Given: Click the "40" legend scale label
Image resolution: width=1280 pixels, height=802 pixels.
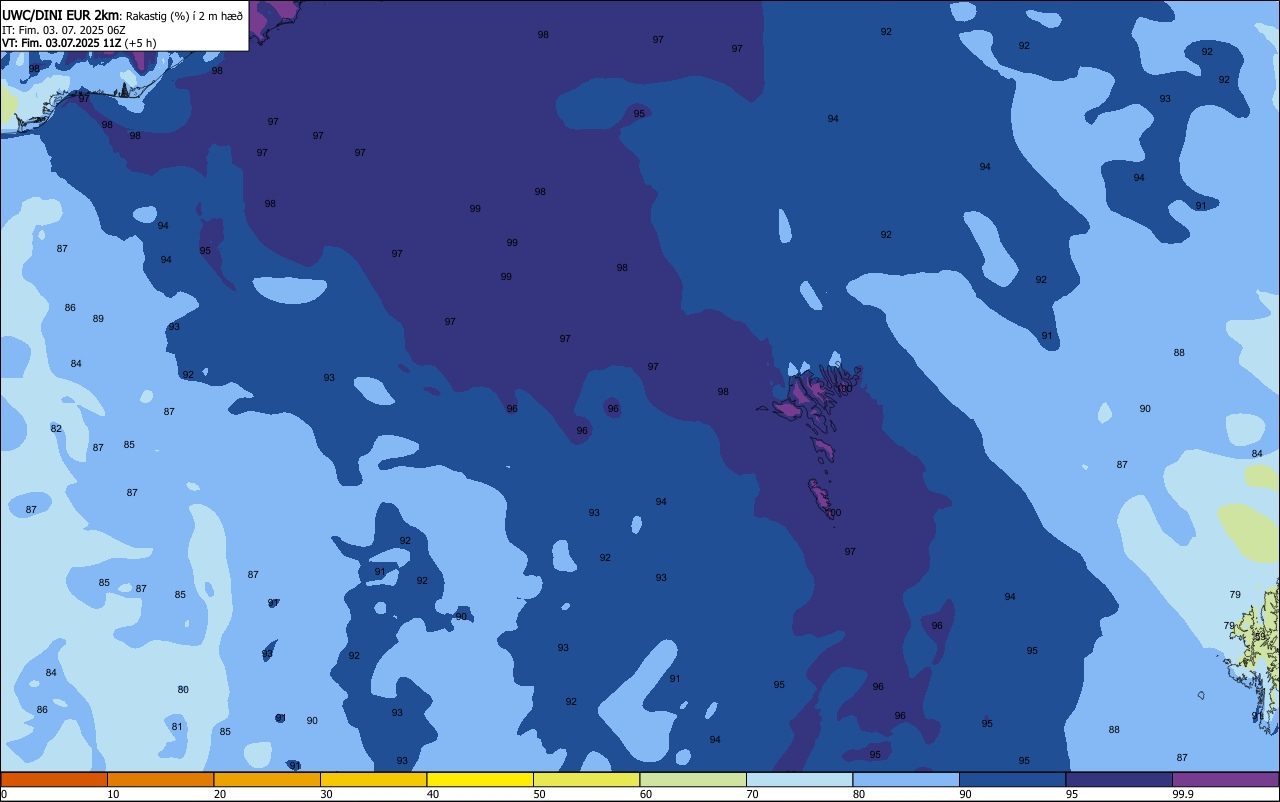Looking at the screenshot, I should tap(433, 794).
